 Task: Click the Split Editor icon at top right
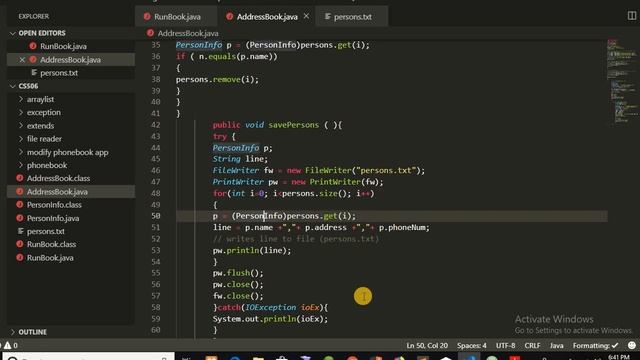pos(631,16)
